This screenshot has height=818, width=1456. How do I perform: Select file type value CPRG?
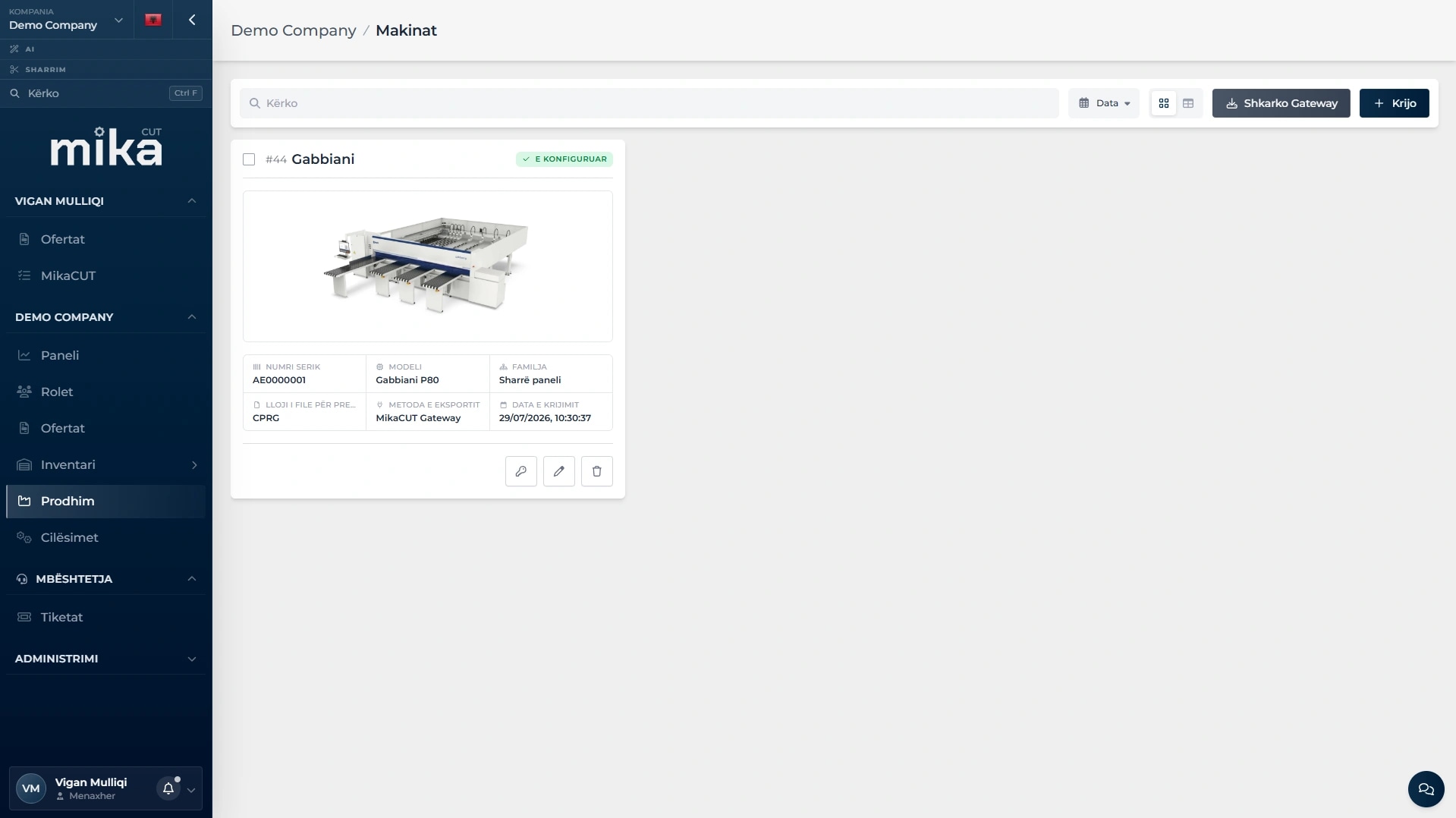266,418
